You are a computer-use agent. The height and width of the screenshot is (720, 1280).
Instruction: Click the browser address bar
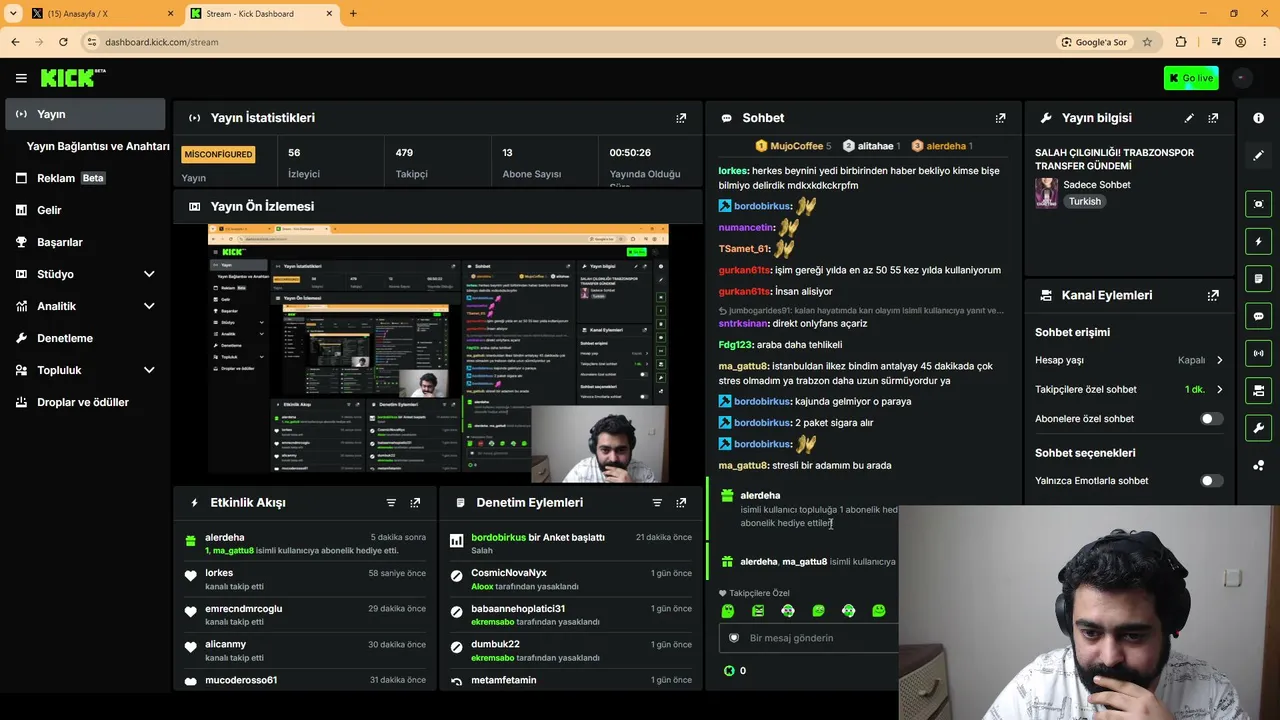click(x=570, y=42)
